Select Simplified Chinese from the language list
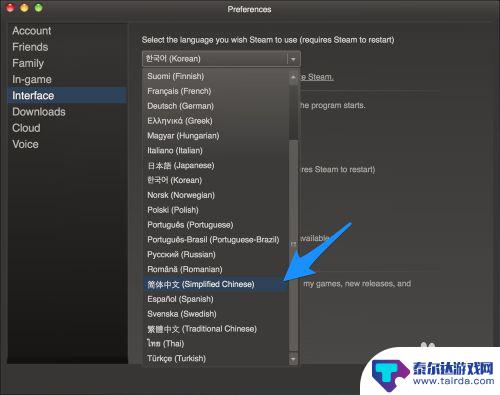This screenshot has width=500, height=395. pos(216,284)
